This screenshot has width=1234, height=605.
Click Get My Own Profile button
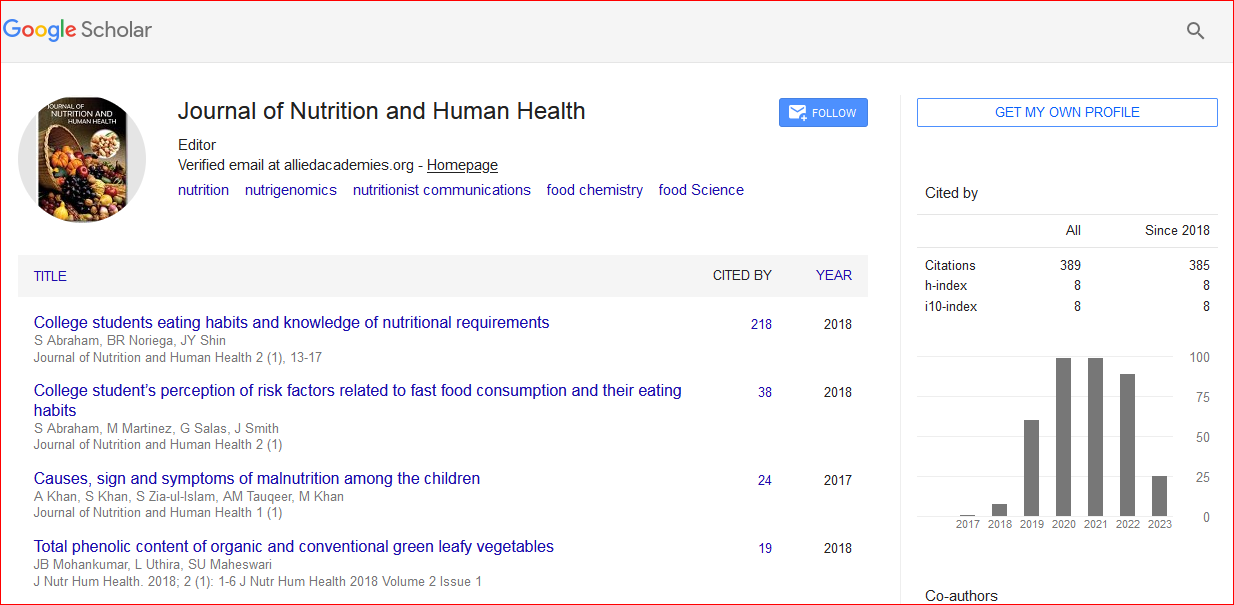pyautogui.click(x=1067, y=113)
